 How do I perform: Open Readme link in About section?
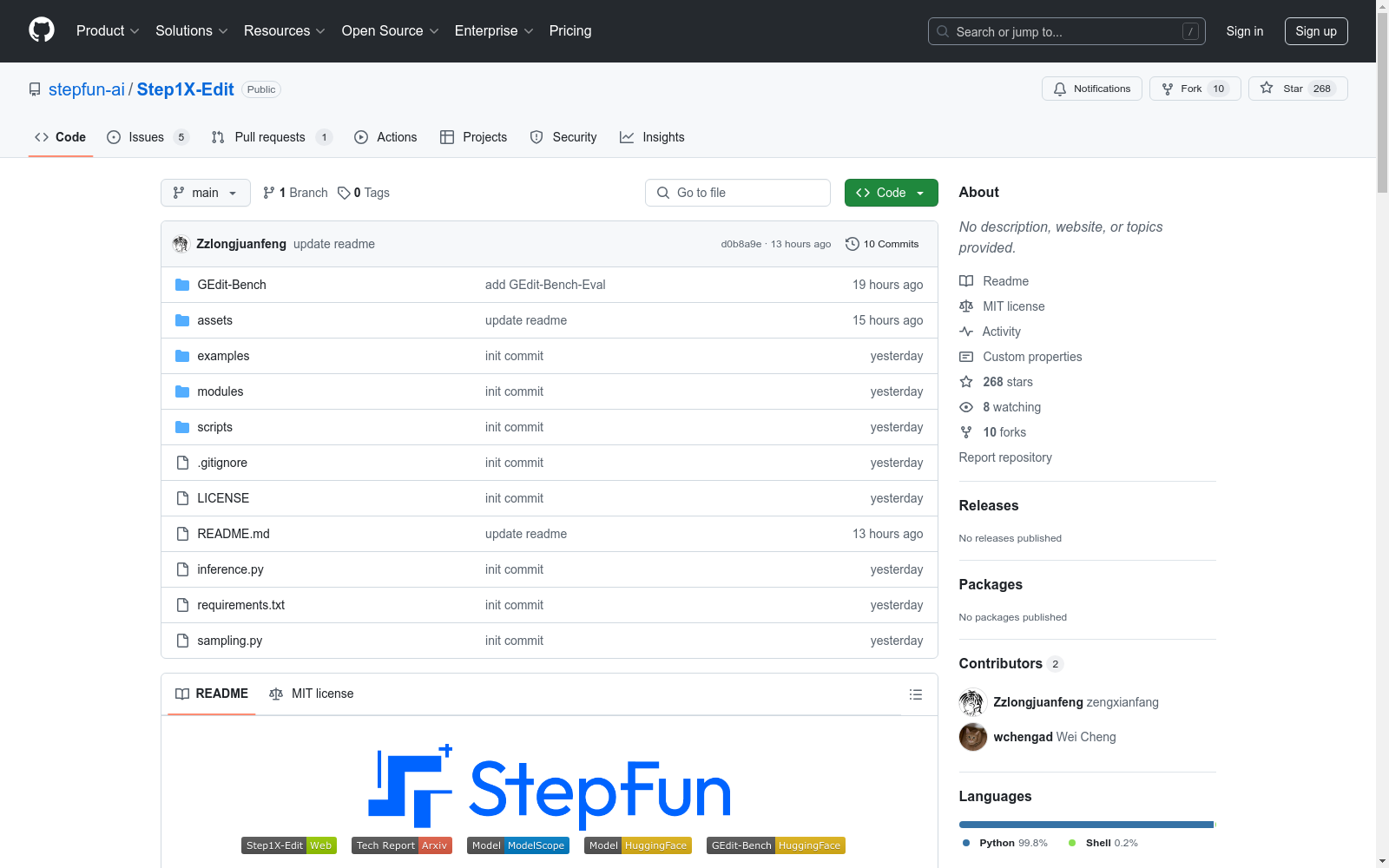(x=994, y=281)
